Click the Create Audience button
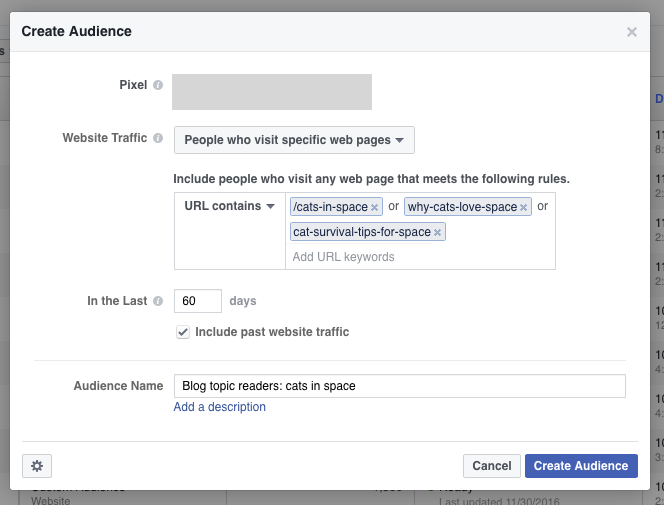The width and height of the screenshot is (664, 505). click(581, 466)
